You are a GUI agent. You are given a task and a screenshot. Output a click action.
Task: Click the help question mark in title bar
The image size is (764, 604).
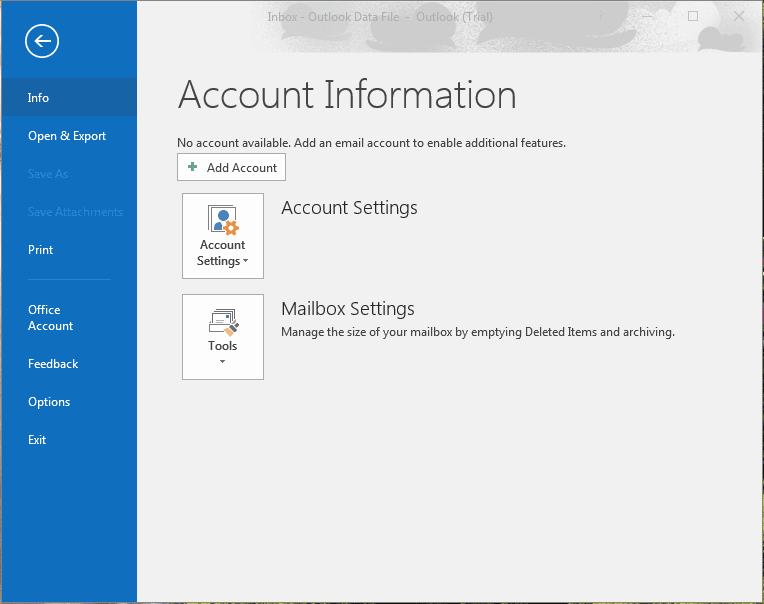(x=601, y=17)
